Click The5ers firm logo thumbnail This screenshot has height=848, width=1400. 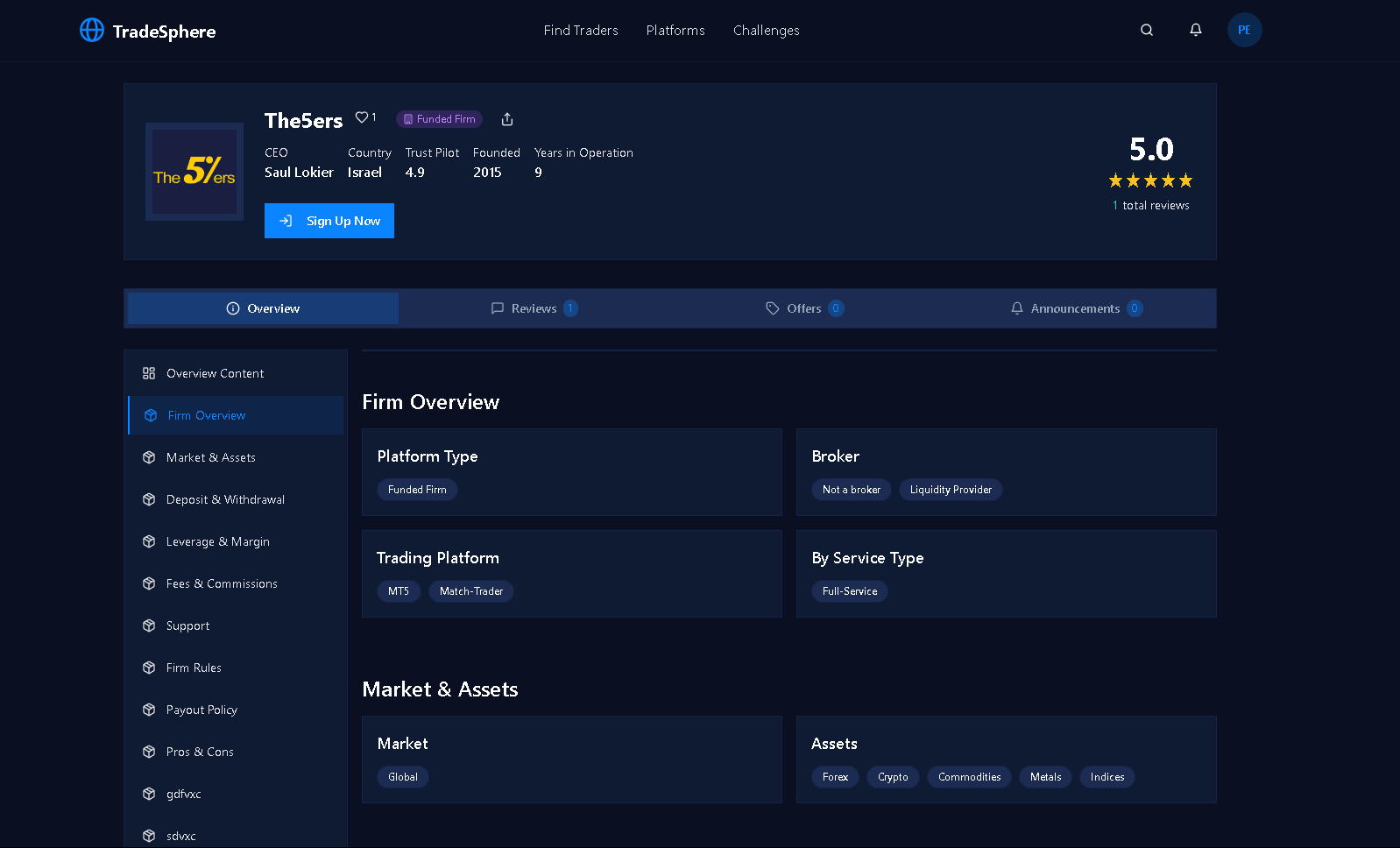click(x=194, y=172)
